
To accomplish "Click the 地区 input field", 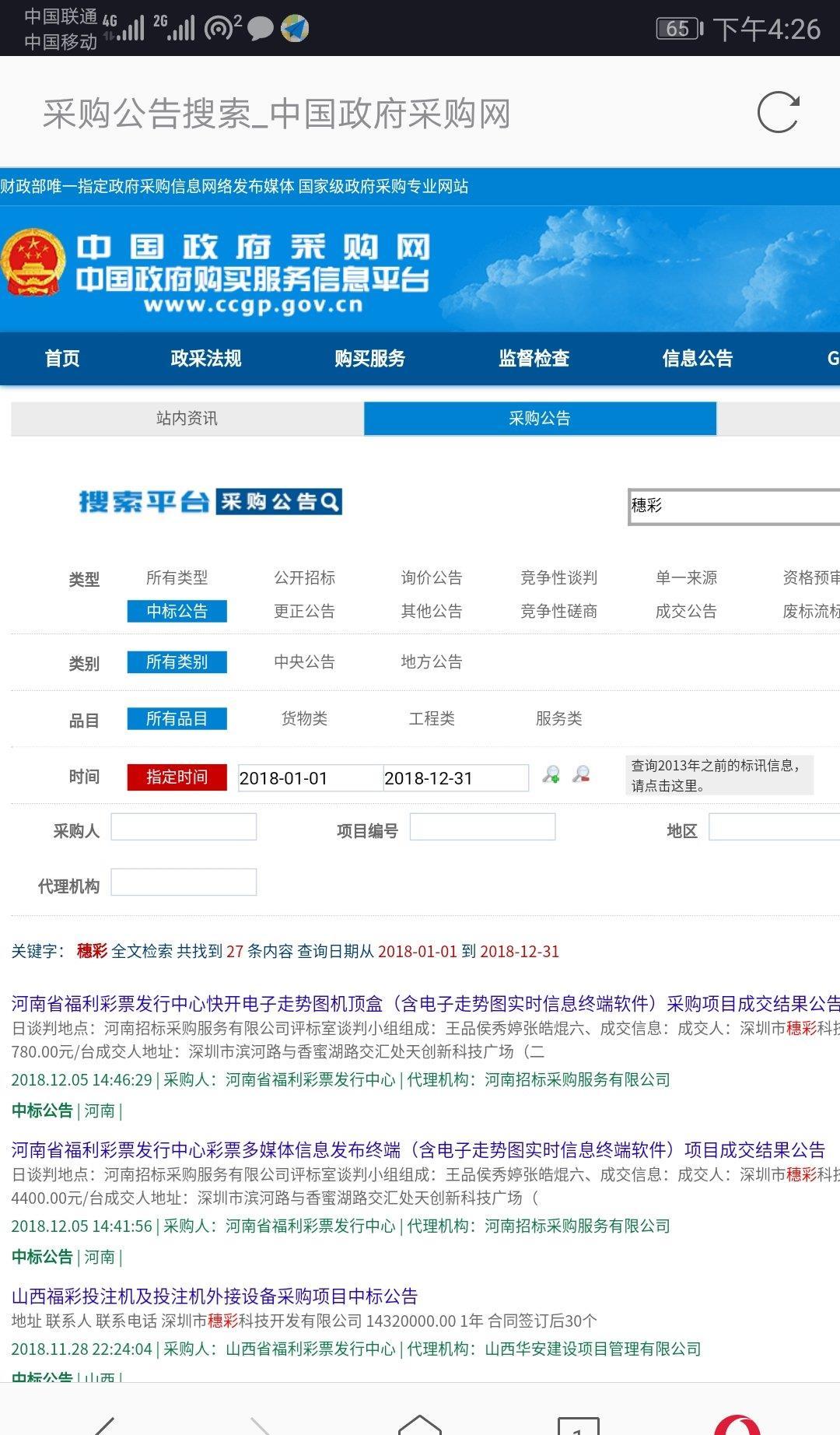I will pos(775,826).
